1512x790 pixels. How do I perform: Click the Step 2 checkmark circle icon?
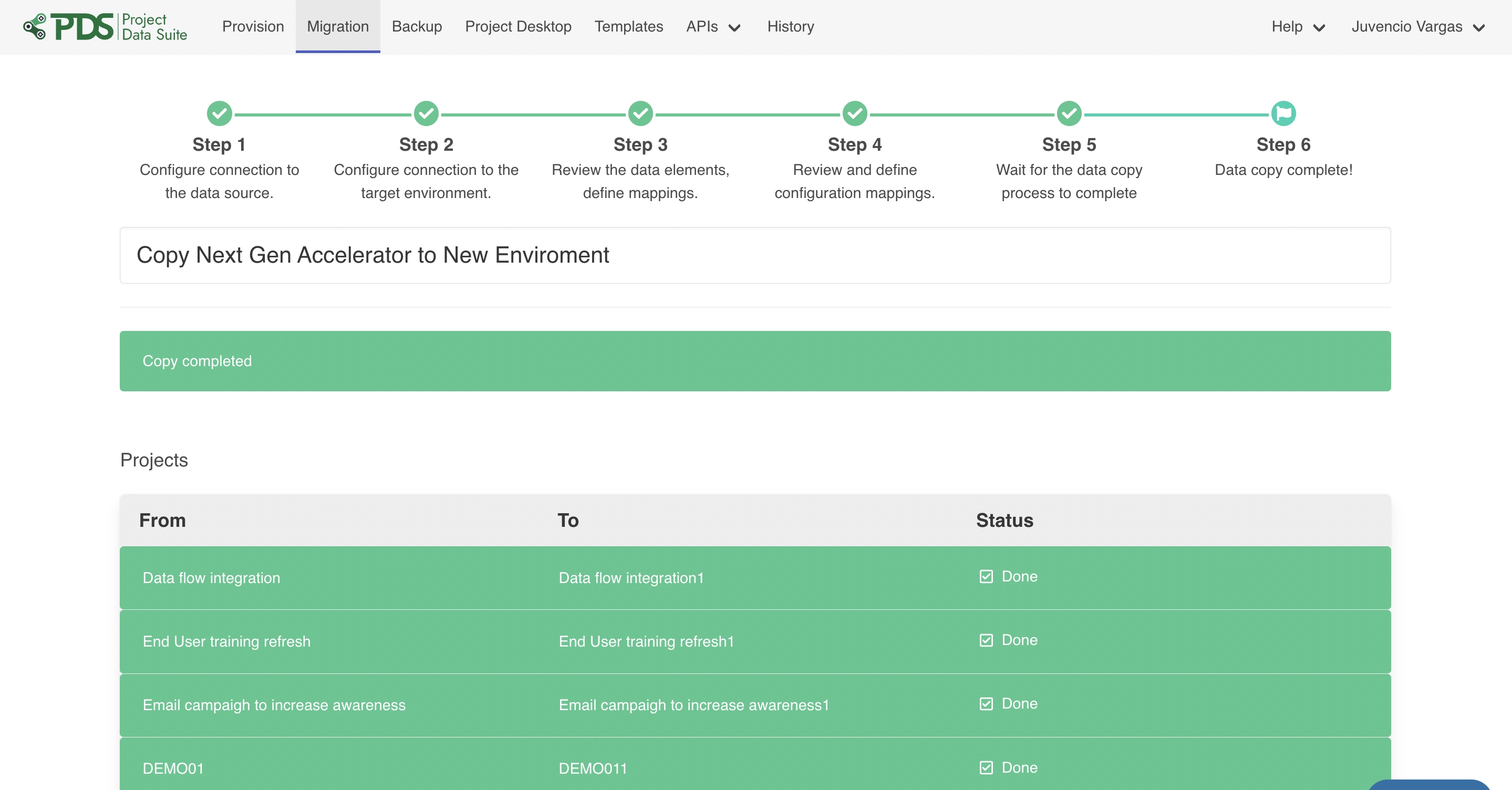tap(426, 113)
